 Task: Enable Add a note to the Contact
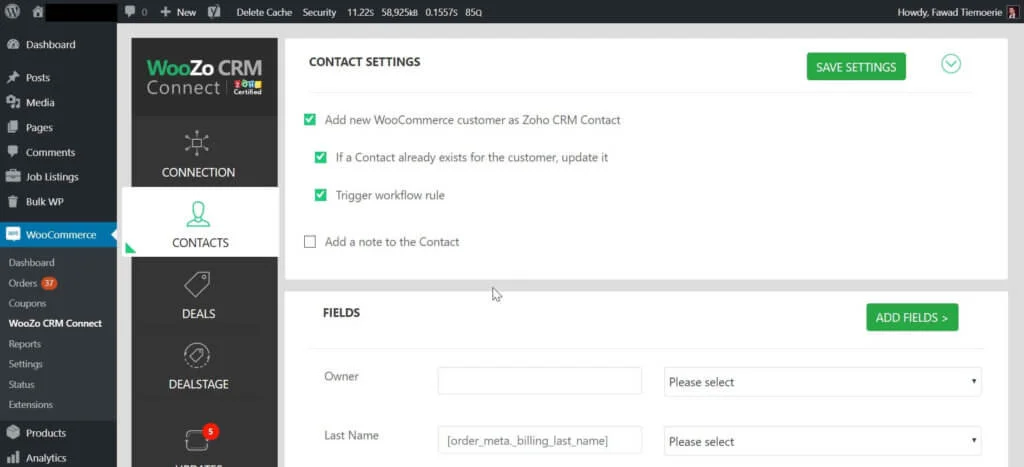point(310,241)
